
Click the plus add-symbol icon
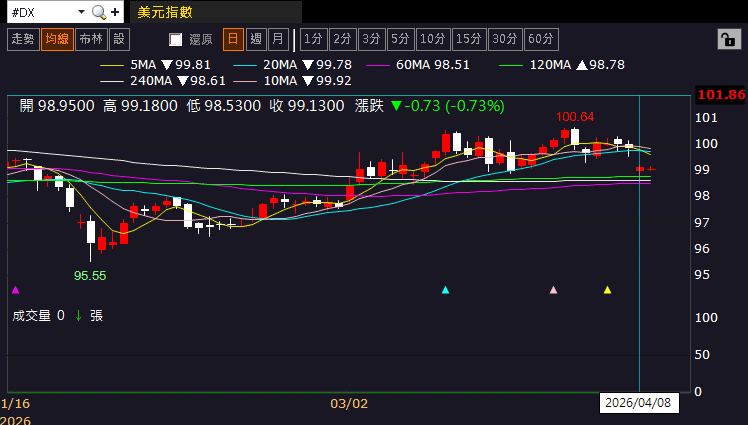pos(115,12)
